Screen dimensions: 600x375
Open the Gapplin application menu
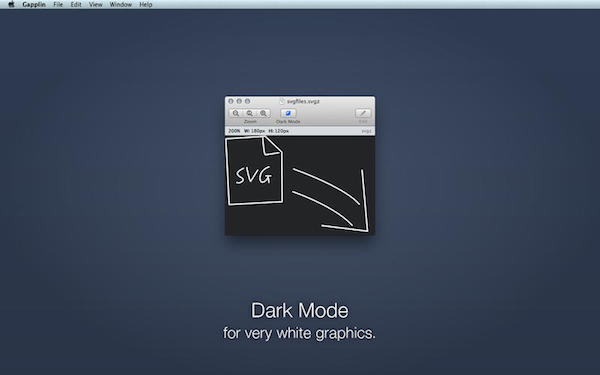pos(34,5)
